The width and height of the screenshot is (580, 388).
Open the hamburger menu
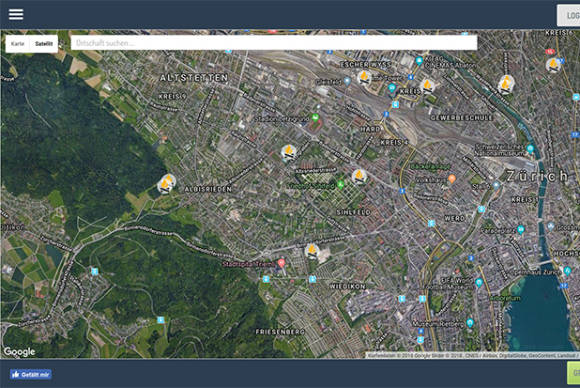coord(16,14)
